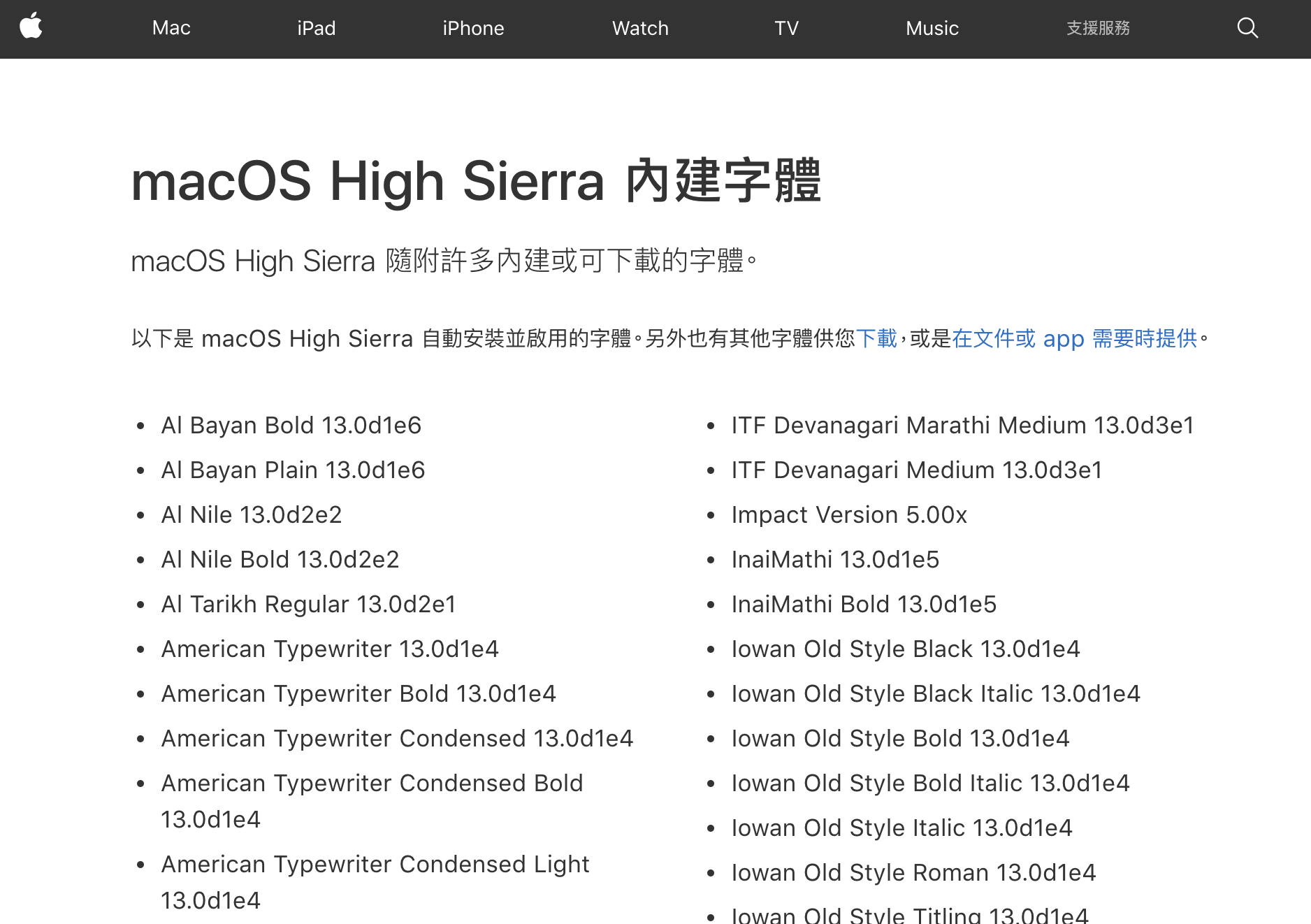The image size is (1311, 924).
Task: Follow the 下載 download link
Action: [x=876, y=338]
